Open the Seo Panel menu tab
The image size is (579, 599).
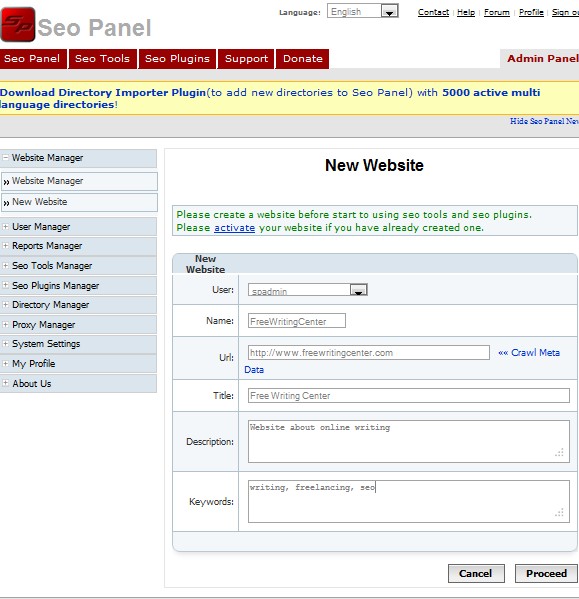pyautogui.click(x=33, y=59)
